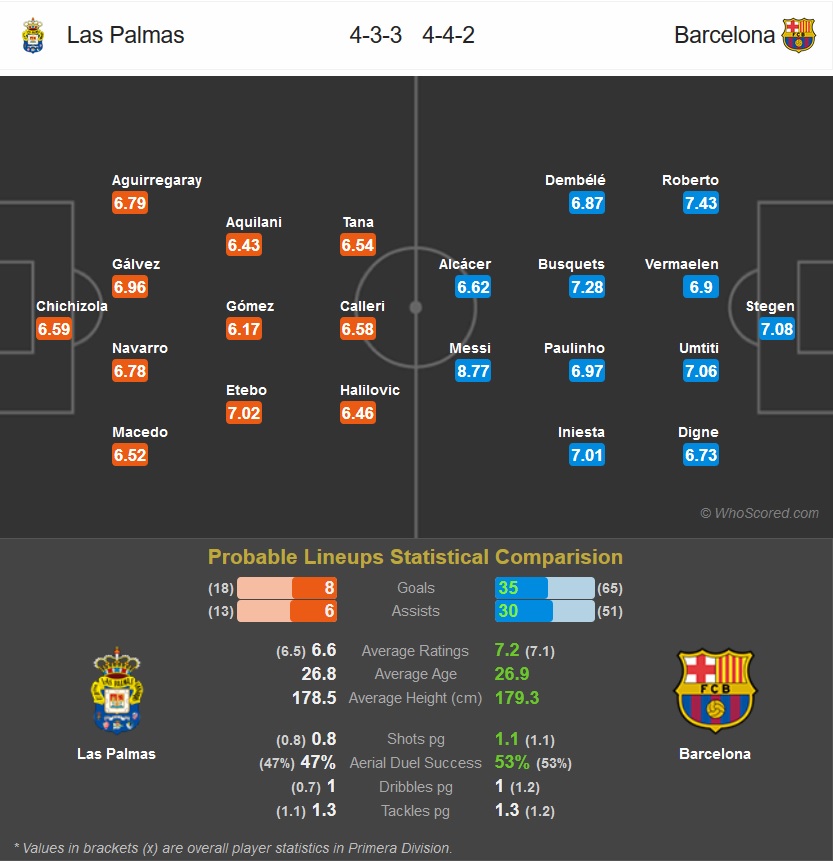Click Las Palmas assists bar showing 6
The height and width of the screenshot is (861, 833).
click(x=287, y=611)
